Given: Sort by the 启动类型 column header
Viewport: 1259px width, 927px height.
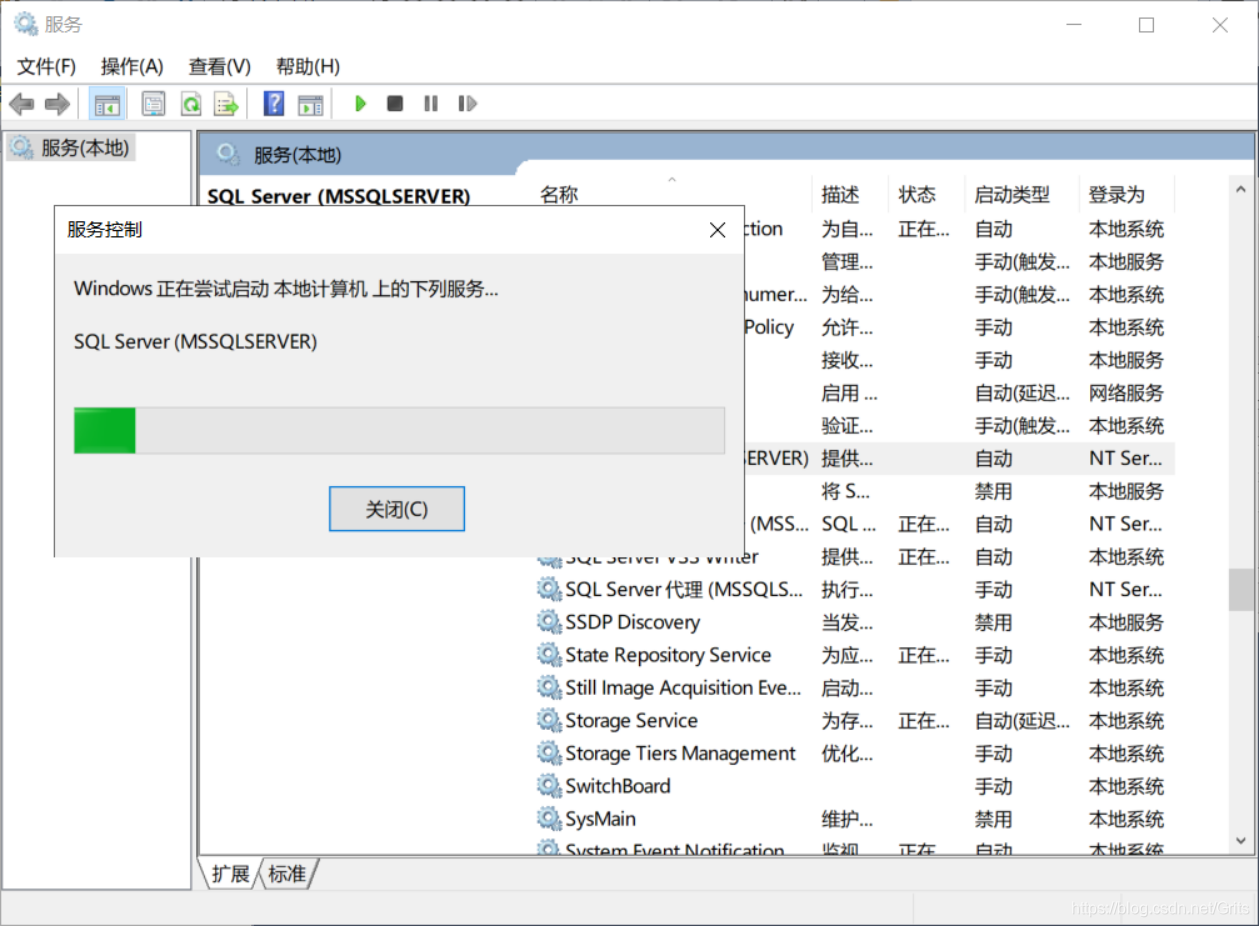Looking at the screenshot, I should tap(1022, 194).
